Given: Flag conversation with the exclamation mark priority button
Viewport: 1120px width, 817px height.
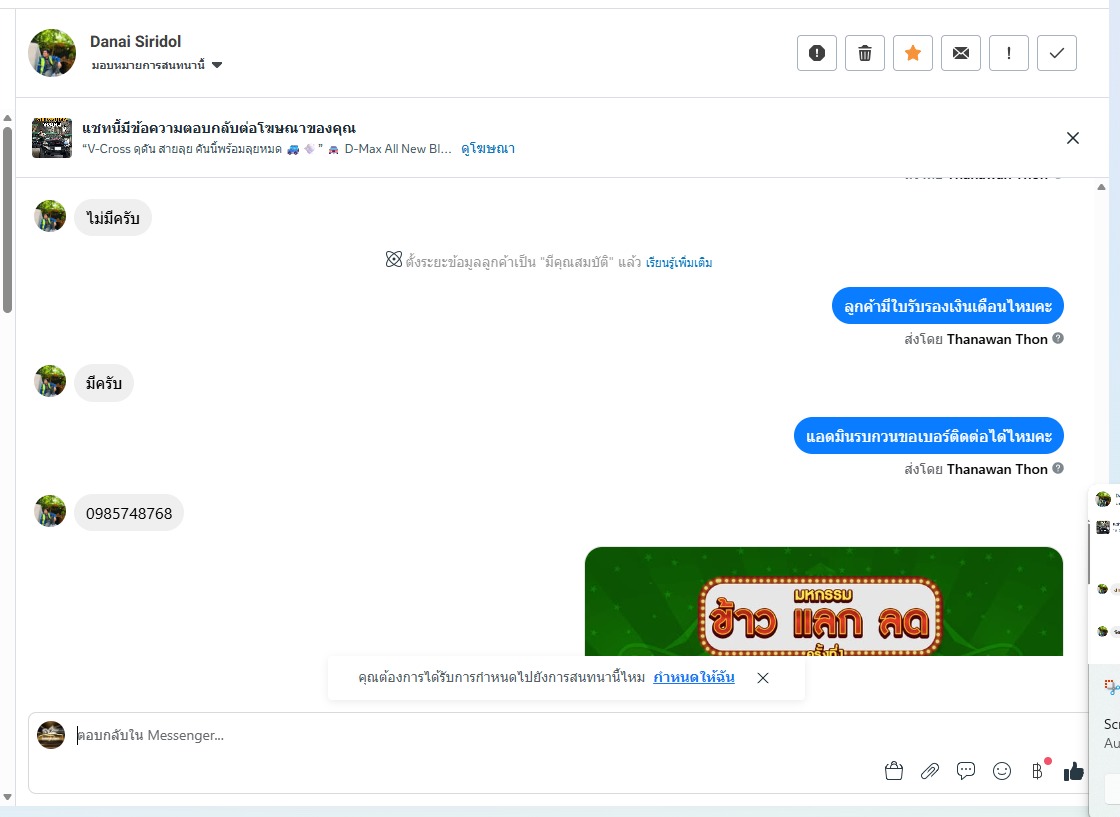Looking at the screenshot, I should pyautogui.click(x=1009, y=53).
